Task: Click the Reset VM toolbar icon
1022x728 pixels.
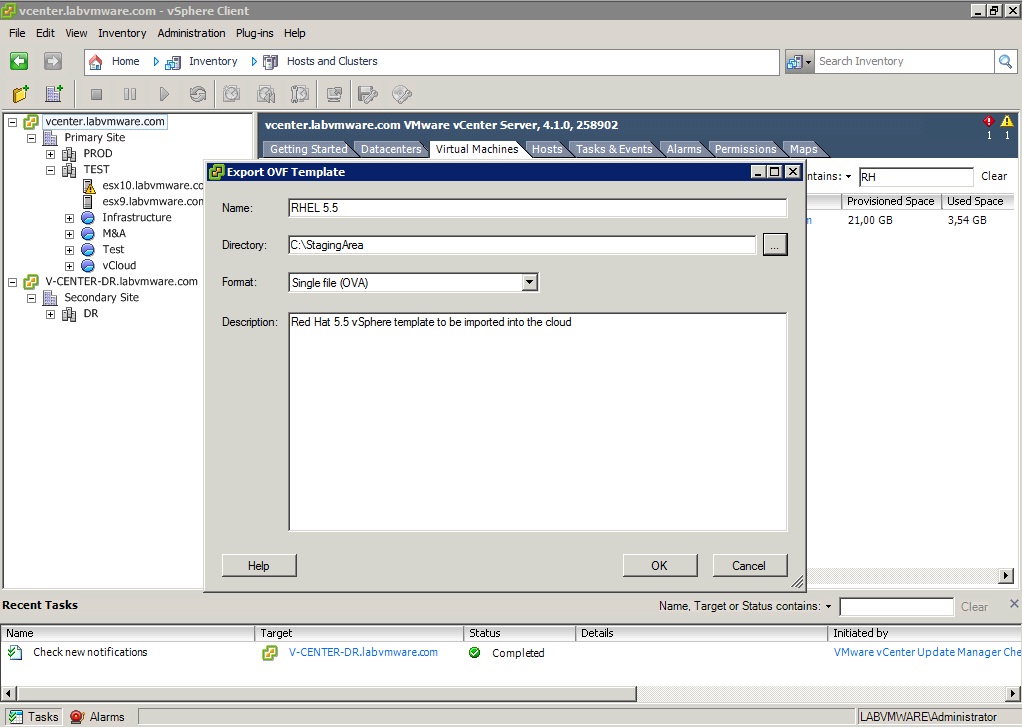Action: tap(197, 95)
